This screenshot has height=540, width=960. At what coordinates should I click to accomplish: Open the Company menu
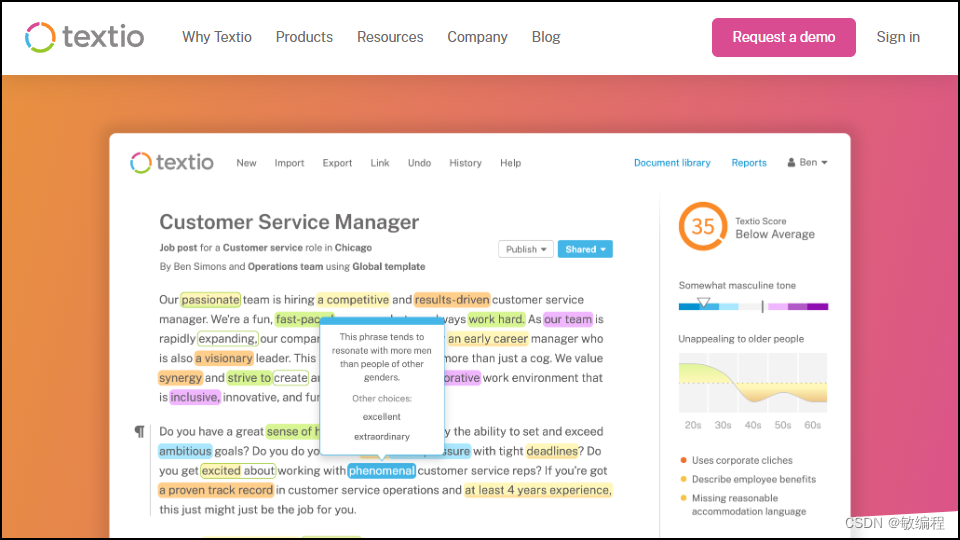478,37
